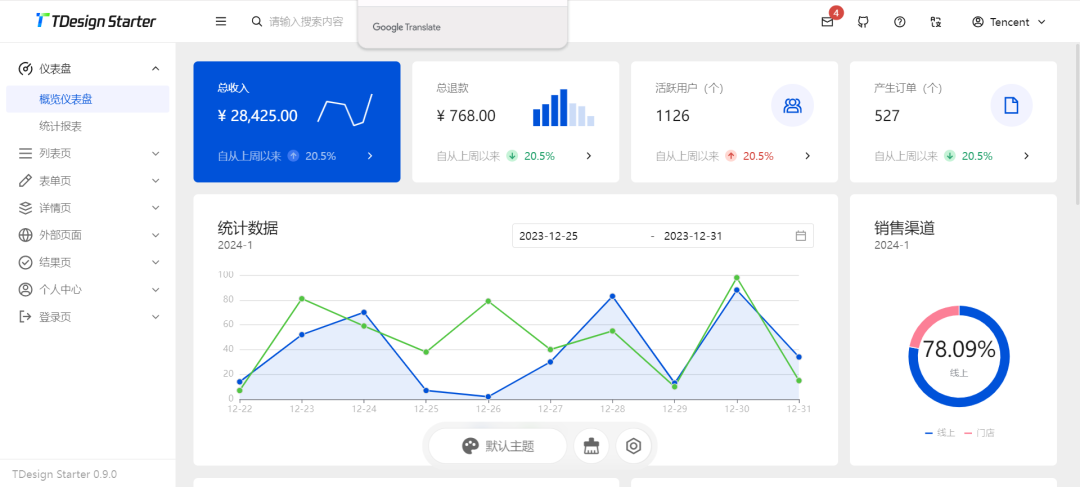Viewport: 1080px width, 487px height.
Task: Toggle the 门店 legend item in donut chart
Action: (x=980, y=433)
